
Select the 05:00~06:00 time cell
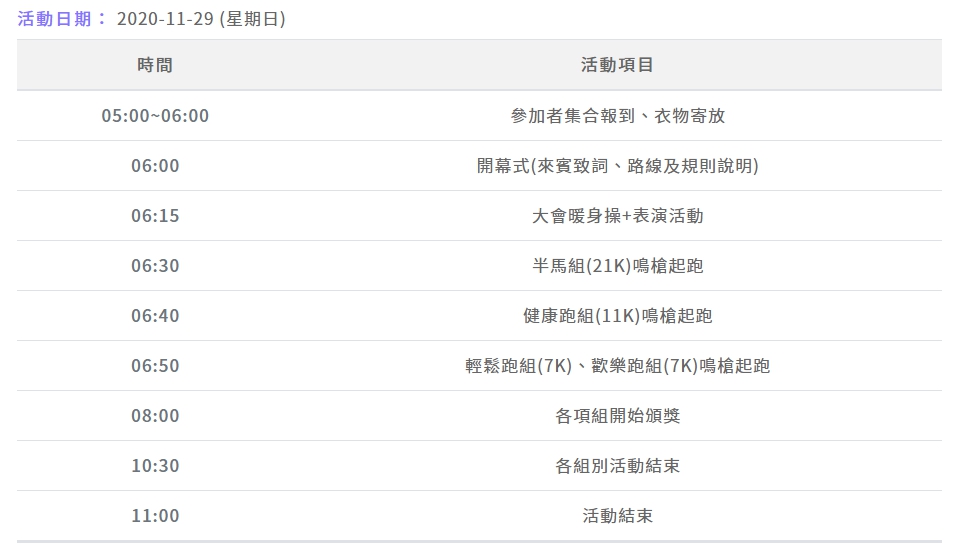(155, 116)
